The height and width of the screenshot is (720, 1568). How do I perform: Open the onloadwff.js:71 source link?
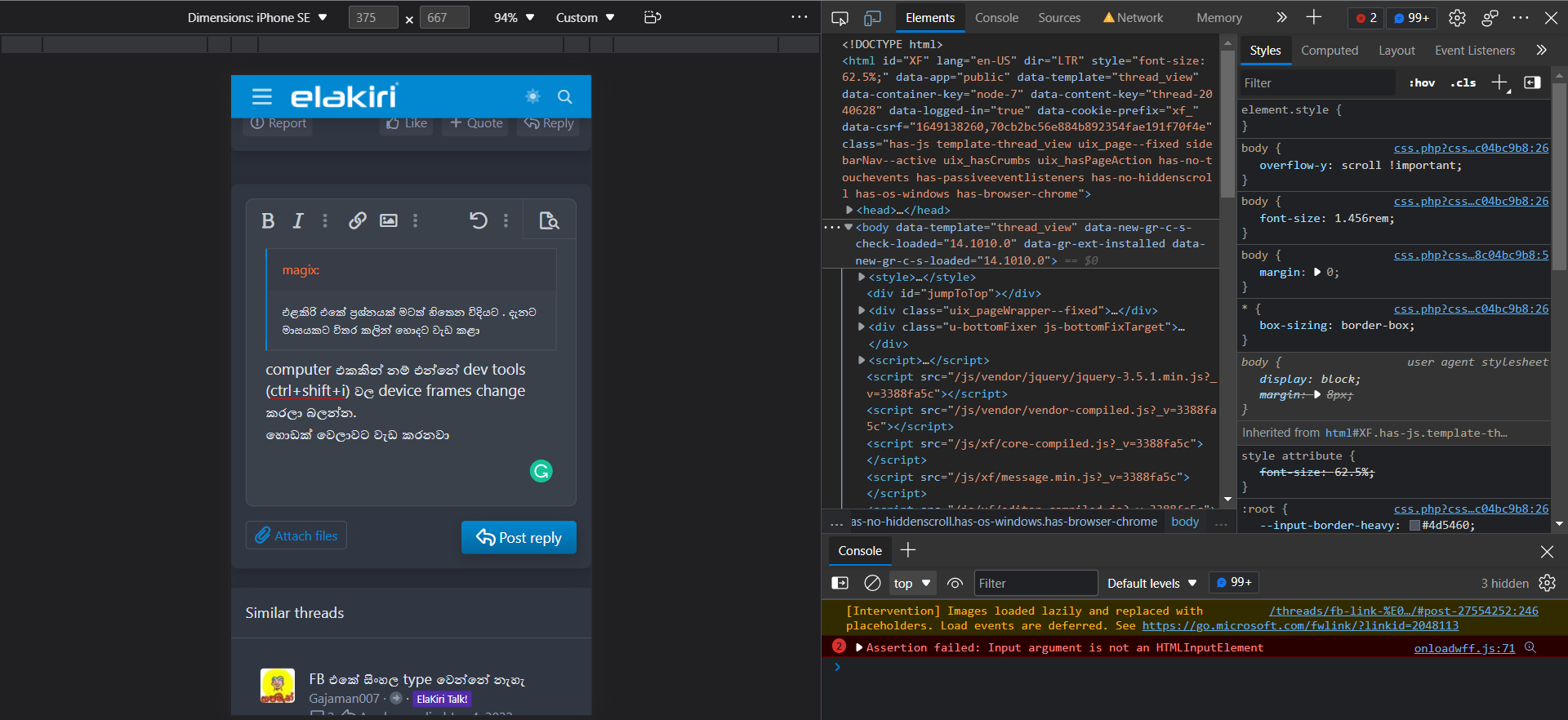1464,648
